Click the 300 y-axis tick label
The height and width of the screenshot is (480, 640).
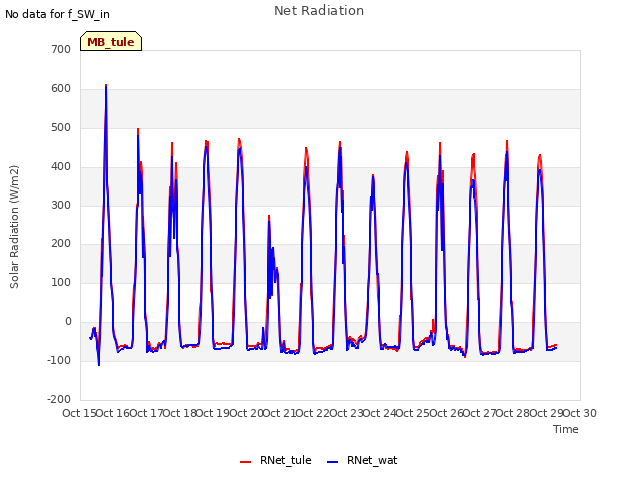[61, 205]
